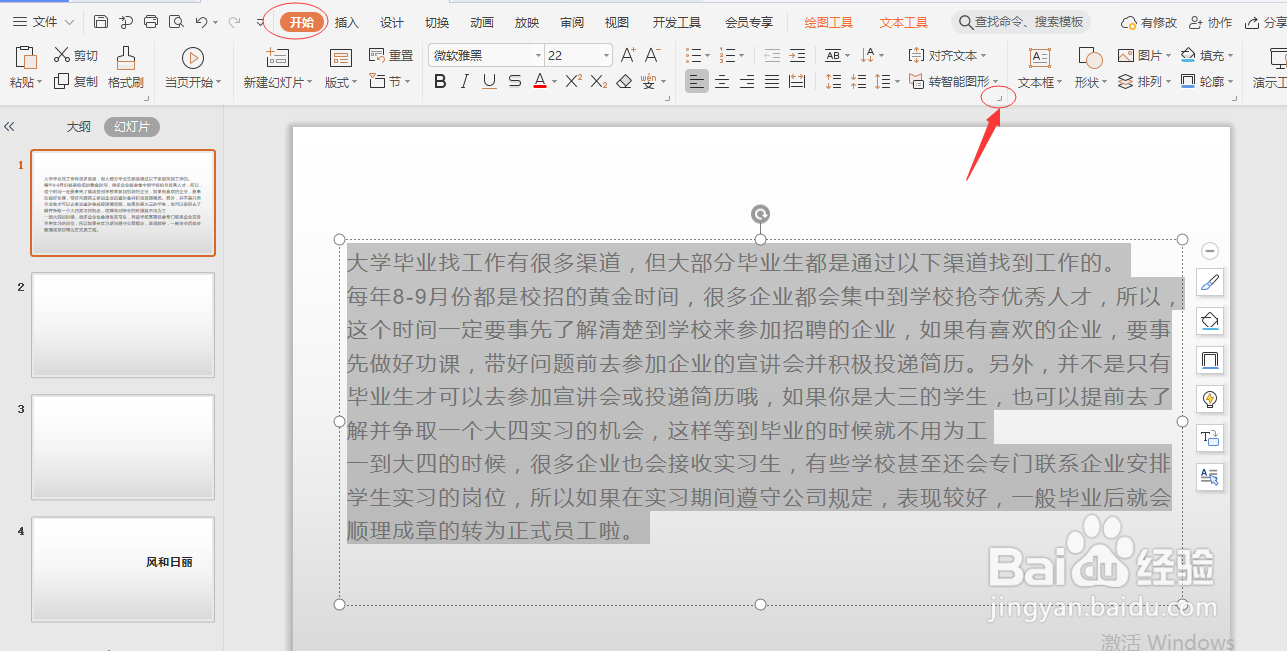Viewport: 1287px width, 651px height.
Task: Click the 新建幻灯片 new slide icon
Action: pos(278,59)
